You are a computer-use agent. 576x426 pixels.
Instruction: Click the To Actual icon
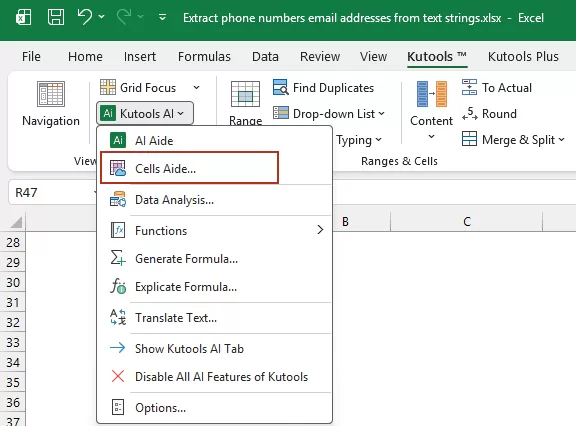coord(469,87)
